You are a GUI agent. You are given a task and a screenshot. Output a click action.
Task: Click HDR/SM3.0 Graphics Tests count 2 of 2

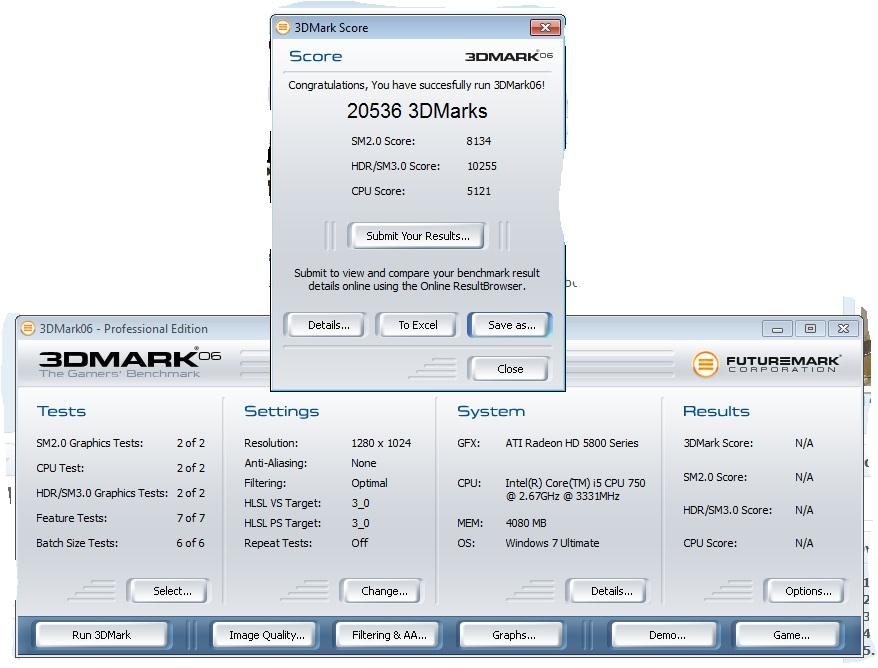(190, 493)
